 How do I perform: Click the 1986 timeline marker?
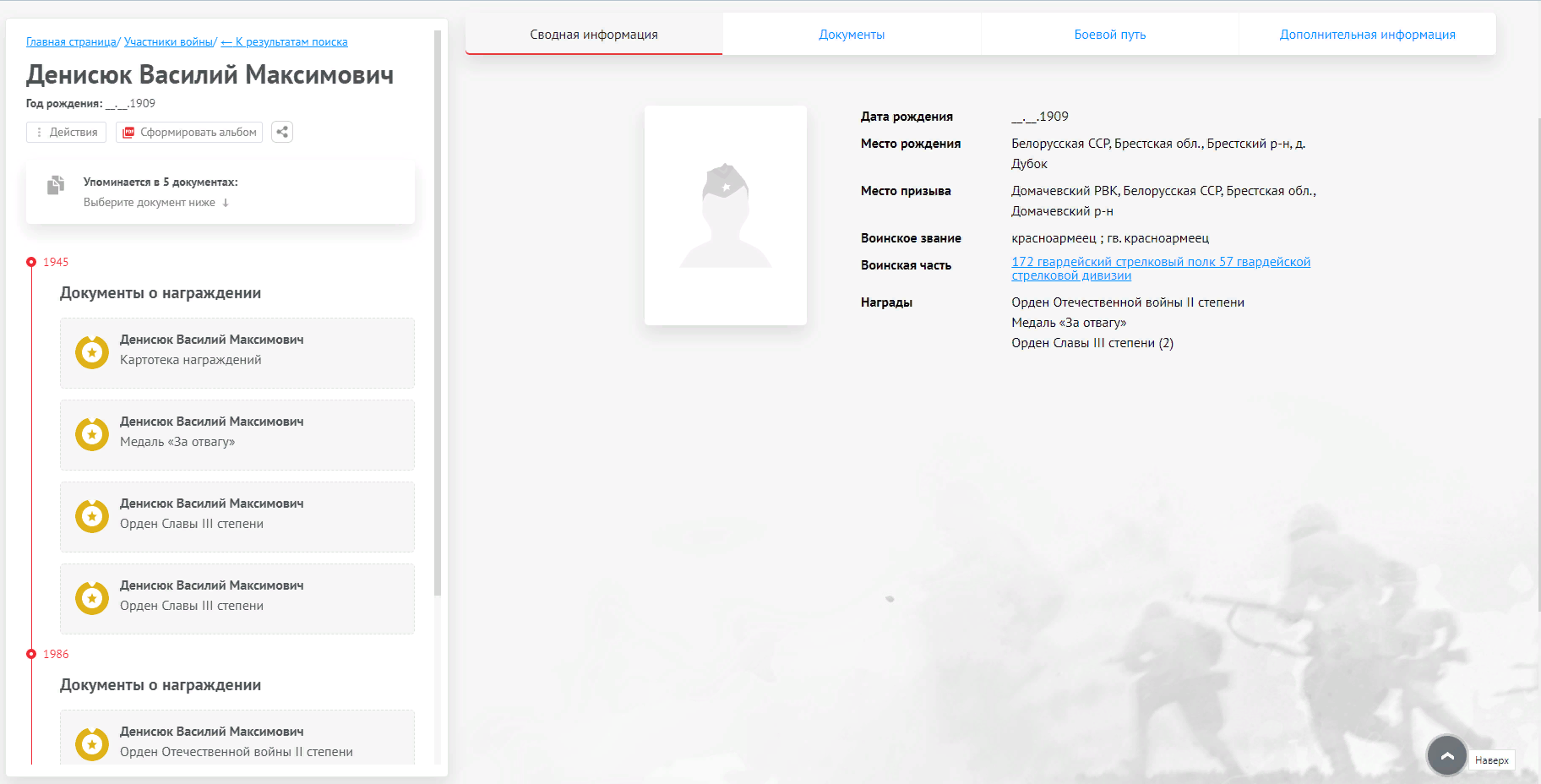click(31, 654)
